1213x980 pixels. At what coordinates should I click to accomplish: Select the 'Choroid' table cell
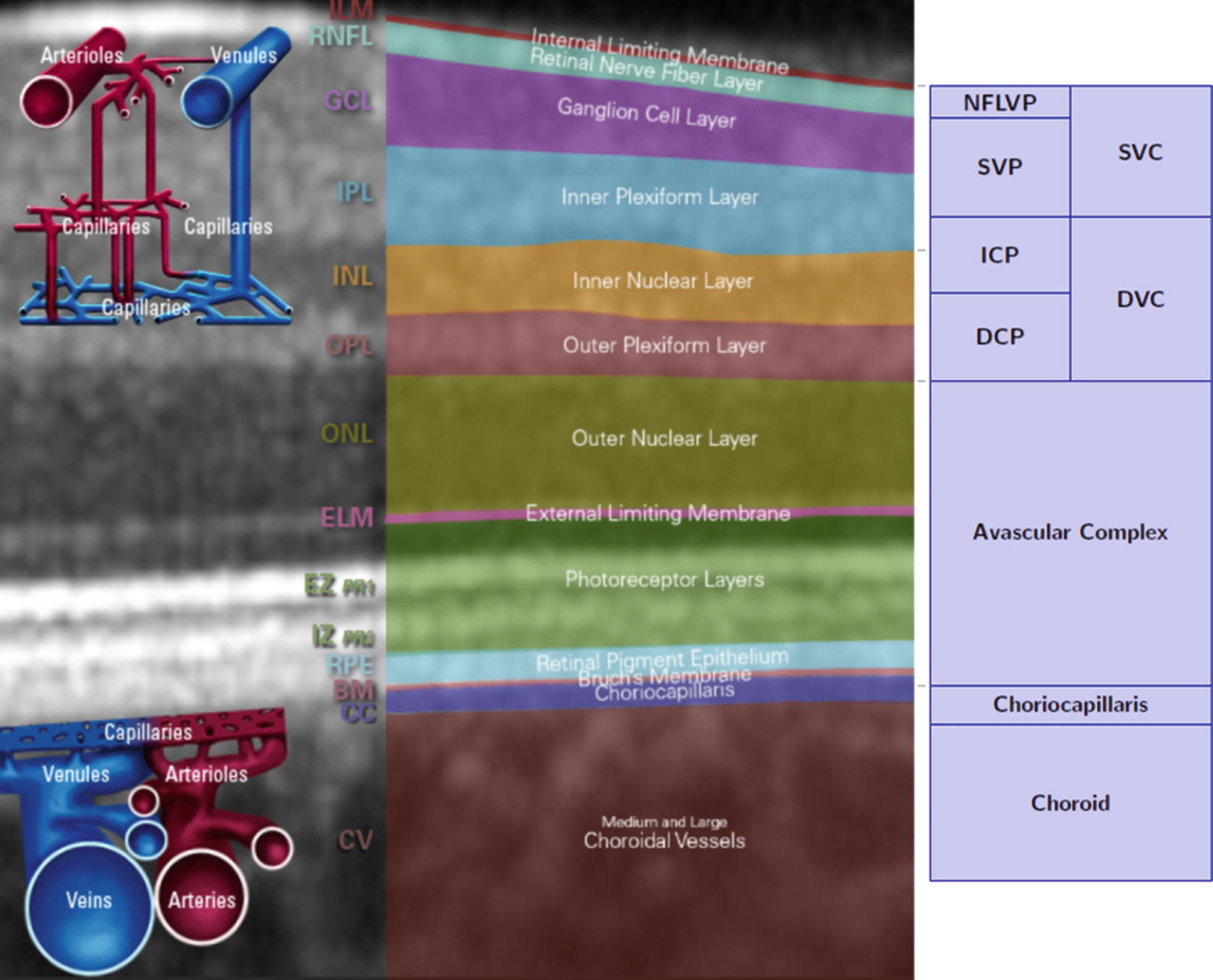1070,803
